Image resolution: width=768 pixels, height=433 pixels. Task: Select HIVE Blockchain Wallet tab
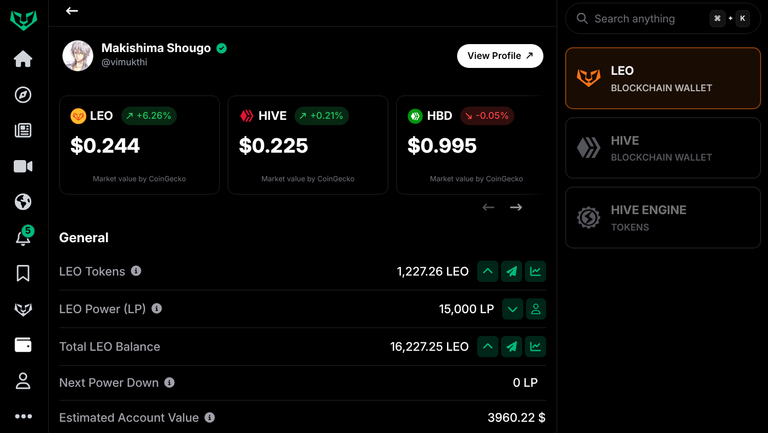663,148
